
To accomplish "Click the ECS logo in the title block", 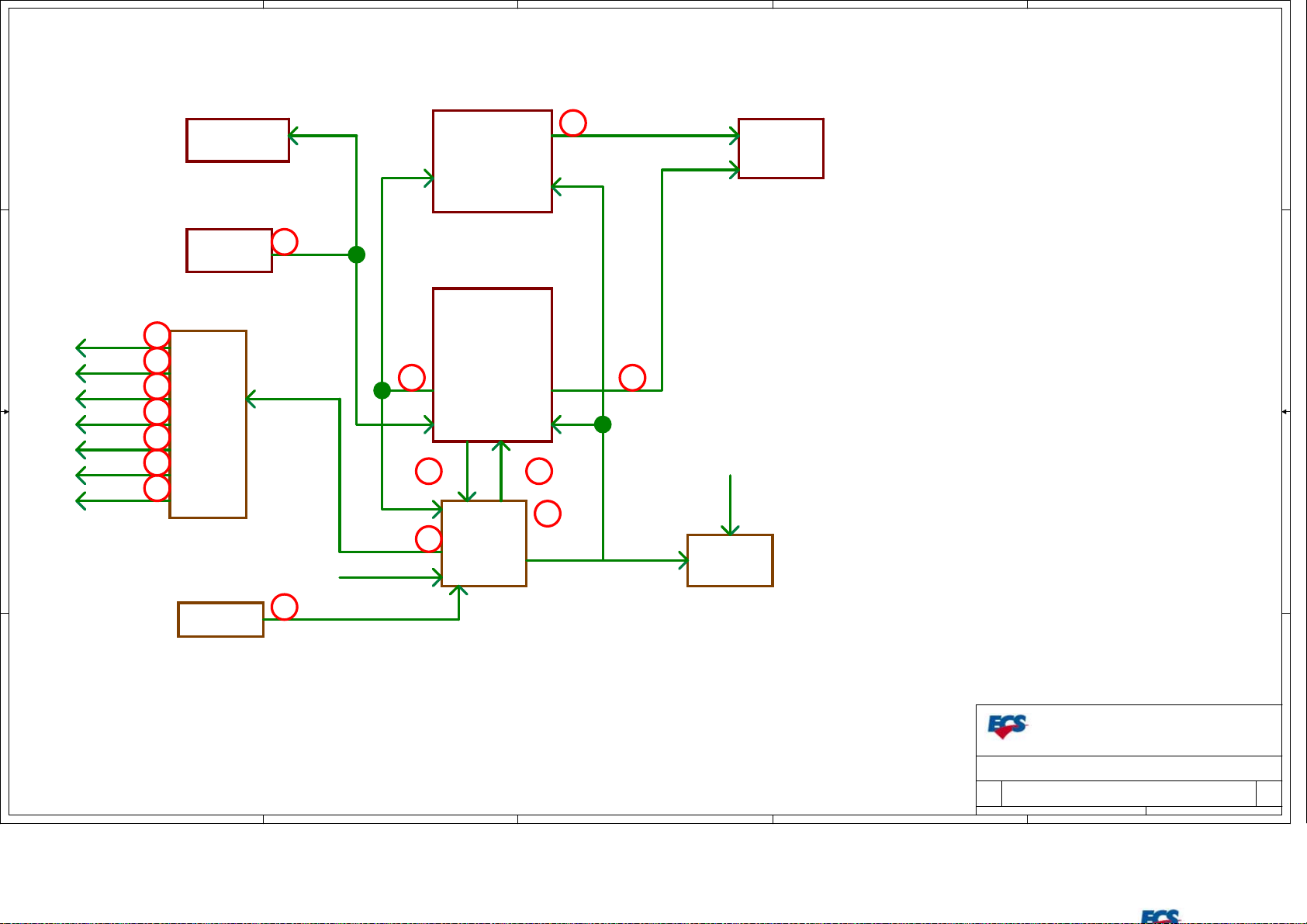I will tap(1007, 726).
